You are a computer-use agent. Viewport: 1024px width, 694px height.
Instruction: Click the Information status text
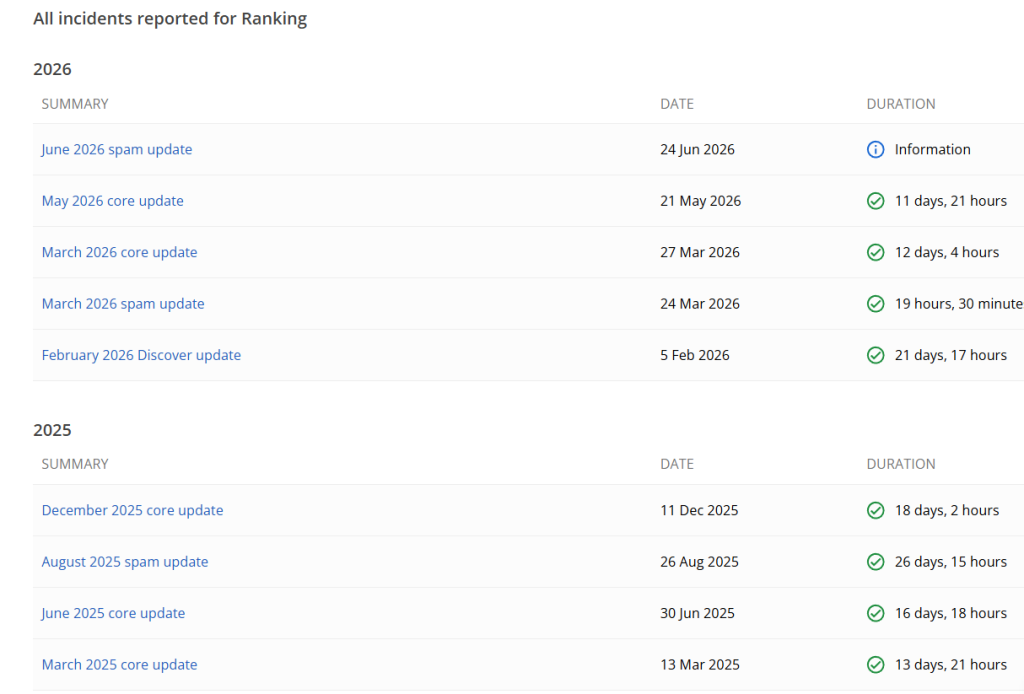(x=933, y=150)
